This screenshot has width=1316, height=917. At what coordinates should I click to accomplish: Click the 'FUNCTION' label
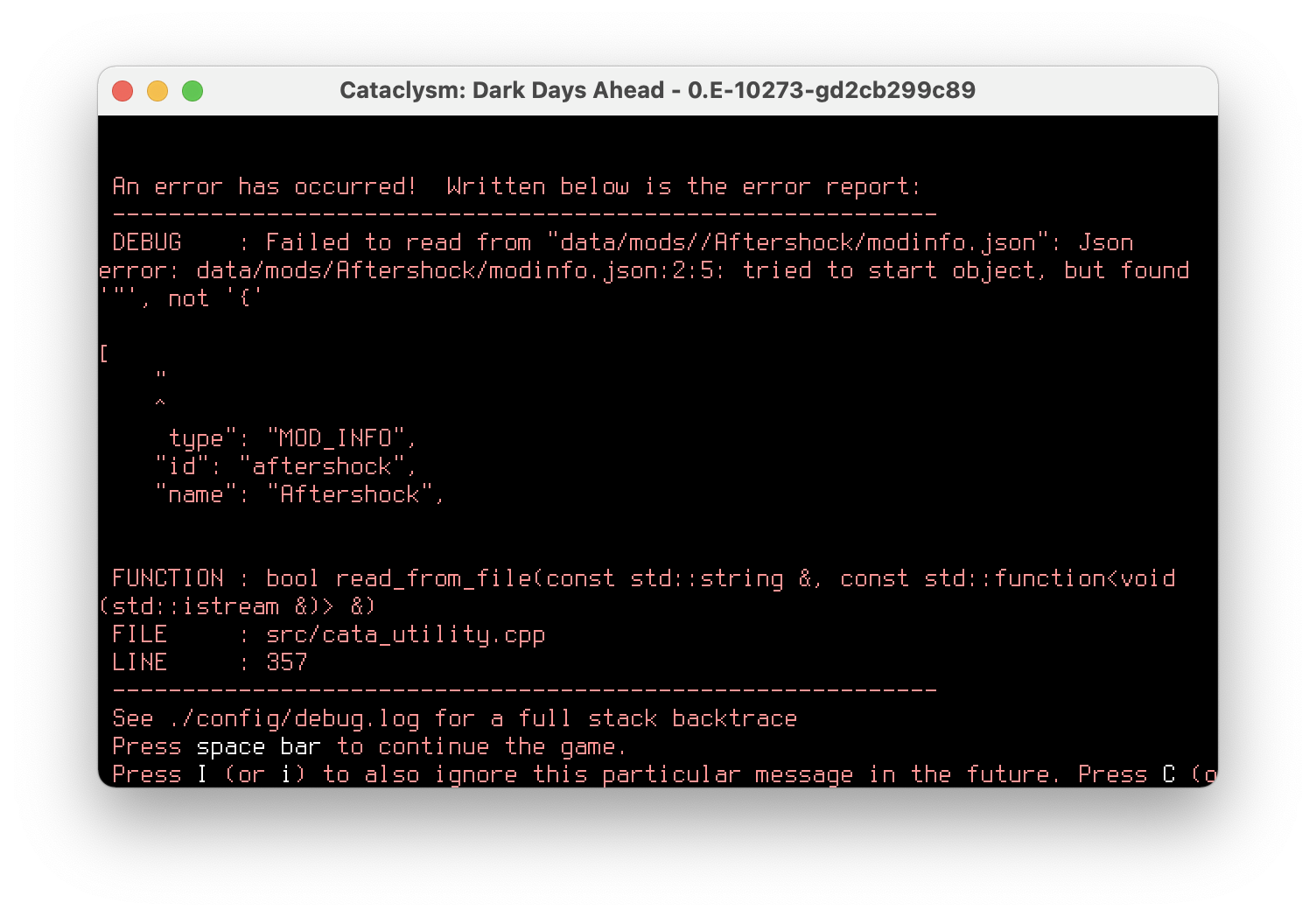click(x=168, y=578)
